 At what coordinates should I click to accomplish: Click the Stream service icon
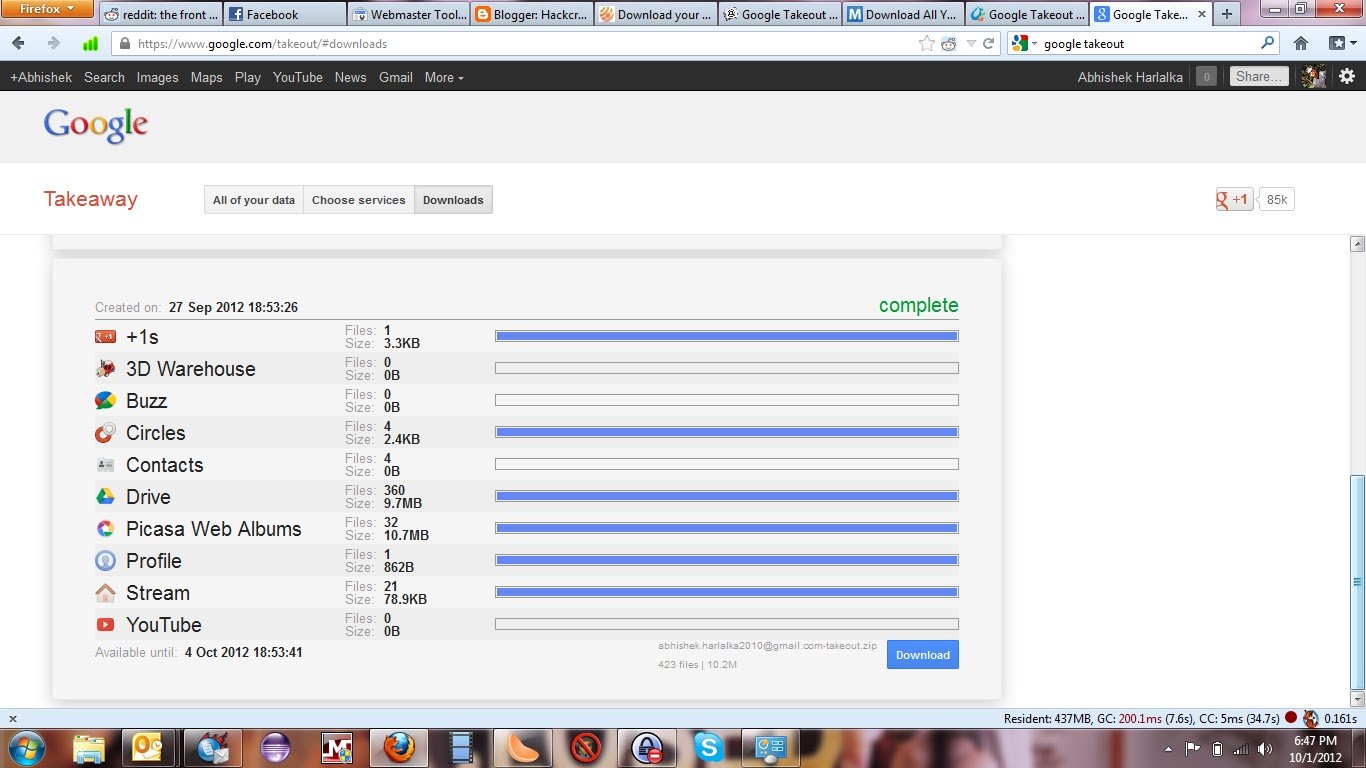pyautogui.click(x=105, y=592)
